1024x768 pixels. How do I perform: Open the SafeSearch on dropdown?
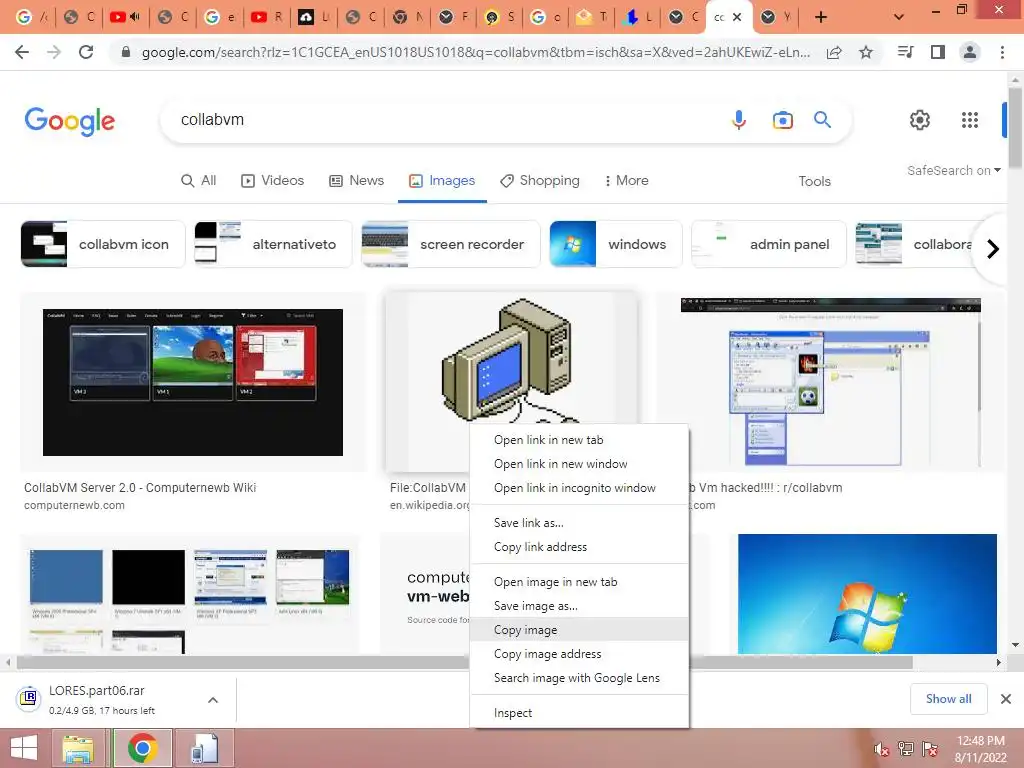953,170
